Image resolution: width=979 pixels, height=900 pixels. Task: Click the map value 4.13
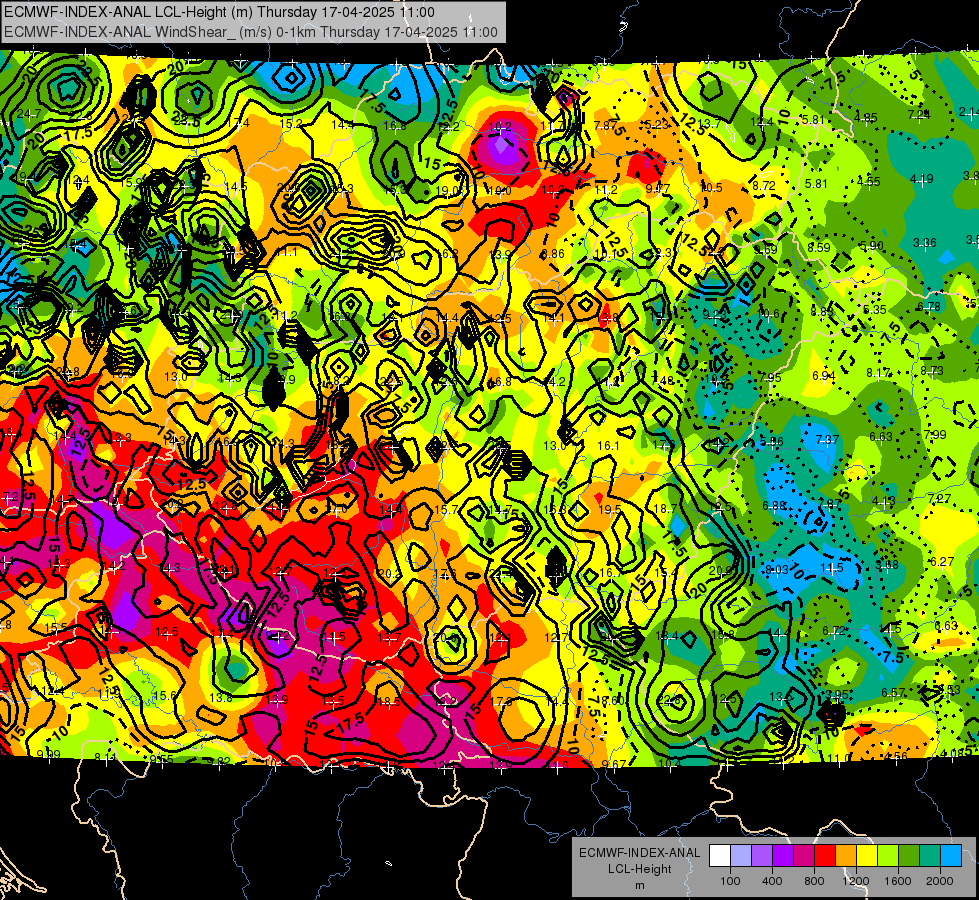click(x=884, y=501)
